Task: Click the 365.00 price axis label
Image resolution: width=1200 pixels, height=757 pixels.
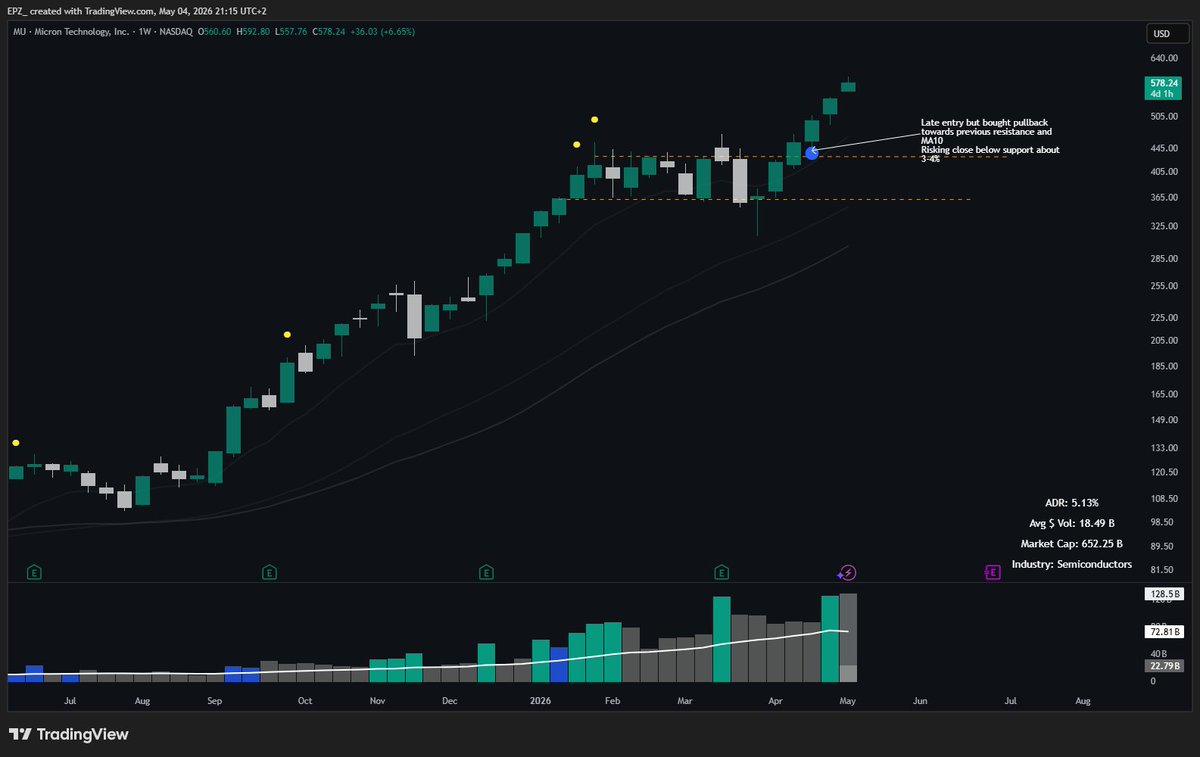Action: [x=1165, y=197]
